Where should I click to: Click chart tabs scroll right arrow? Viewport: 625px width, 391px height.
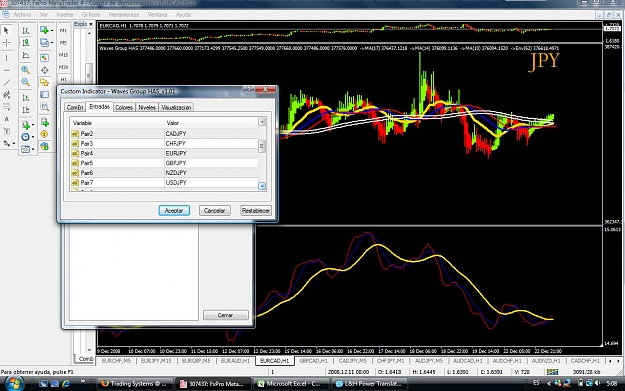coord(618,361)
